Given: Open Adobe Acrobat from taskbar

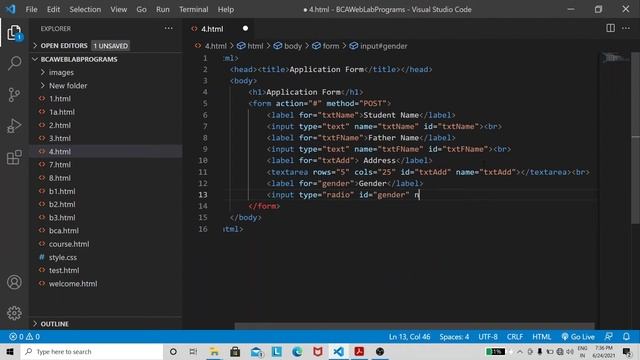Looking at the screenshot, I should coord(359,351).
